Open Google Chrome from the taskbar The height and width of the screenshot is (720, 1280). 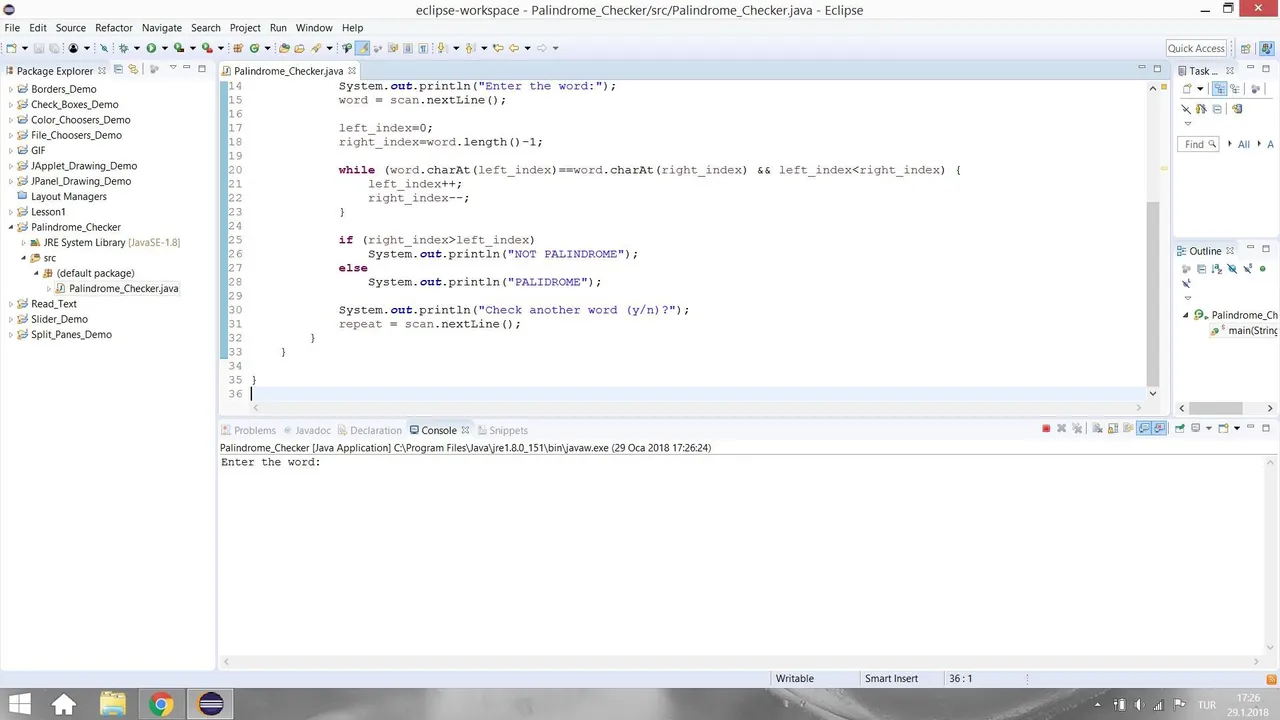tap(160, 705)
